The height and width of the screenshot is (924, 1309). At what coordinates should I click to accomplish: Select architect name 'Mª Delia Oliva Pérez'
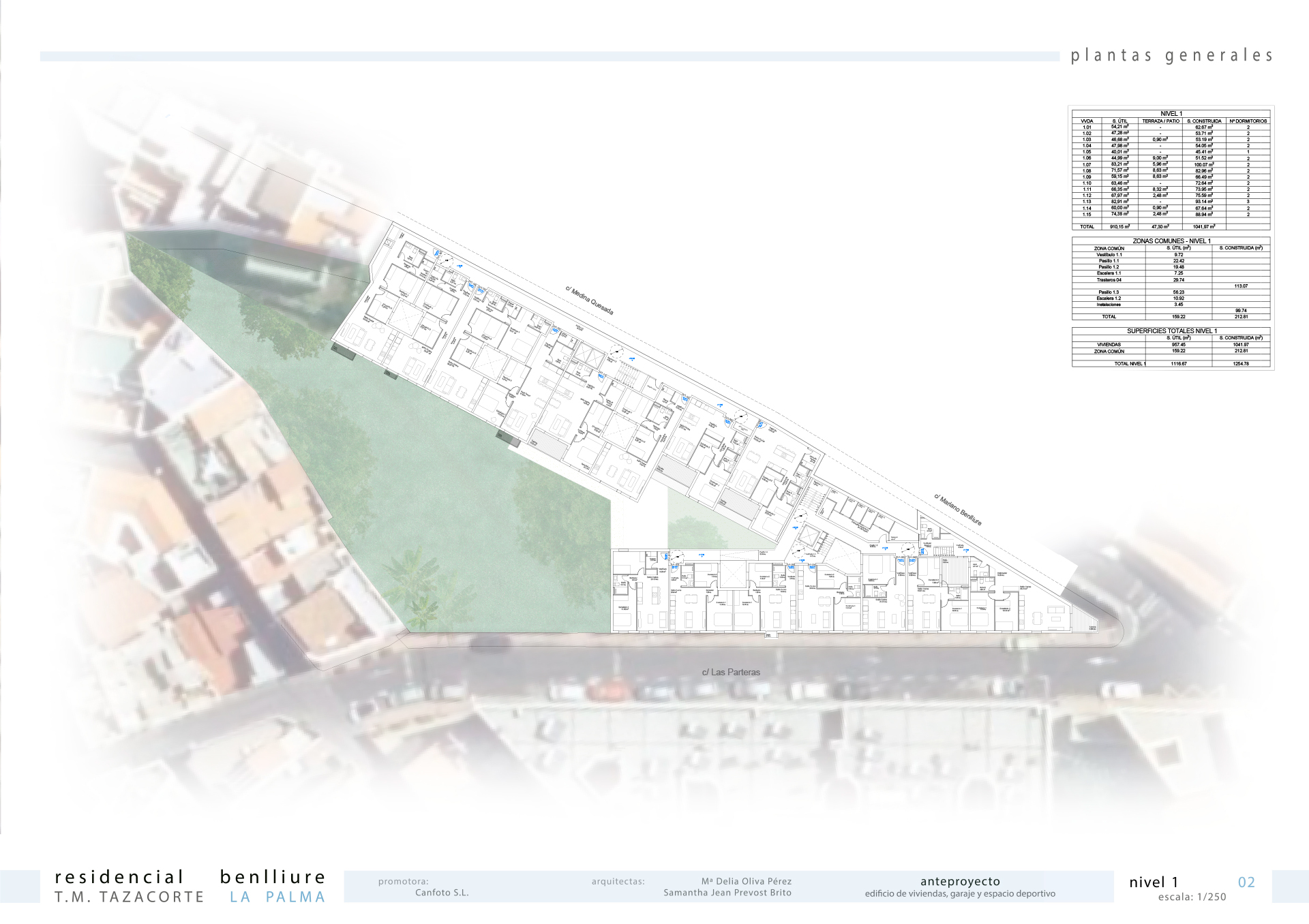point(747,882)
